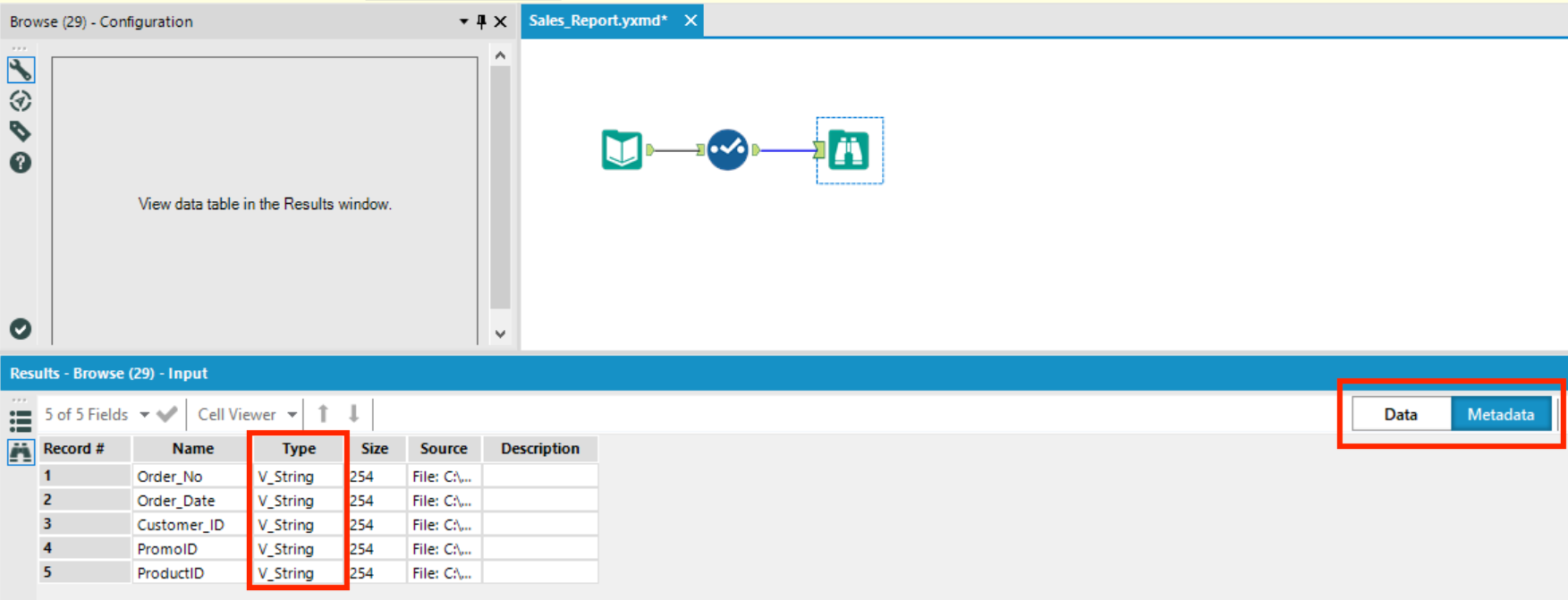Apply field selection with checkmark button
Image resolution: width=1568 pixels, height=600 pixels.
pos(166,414)
